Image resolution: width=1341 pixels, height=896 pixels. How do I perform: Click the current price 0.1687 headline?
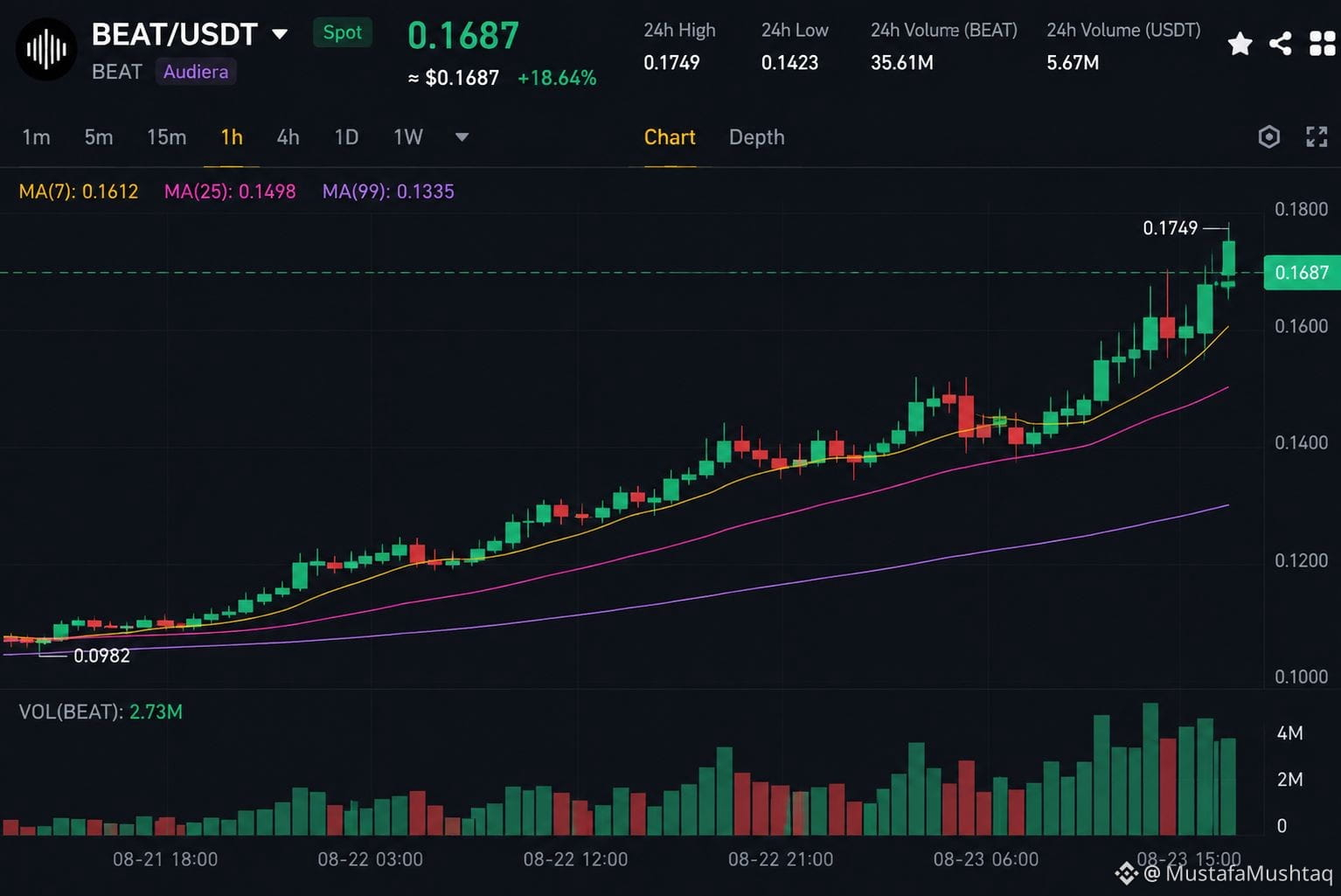tap(463, 36)
